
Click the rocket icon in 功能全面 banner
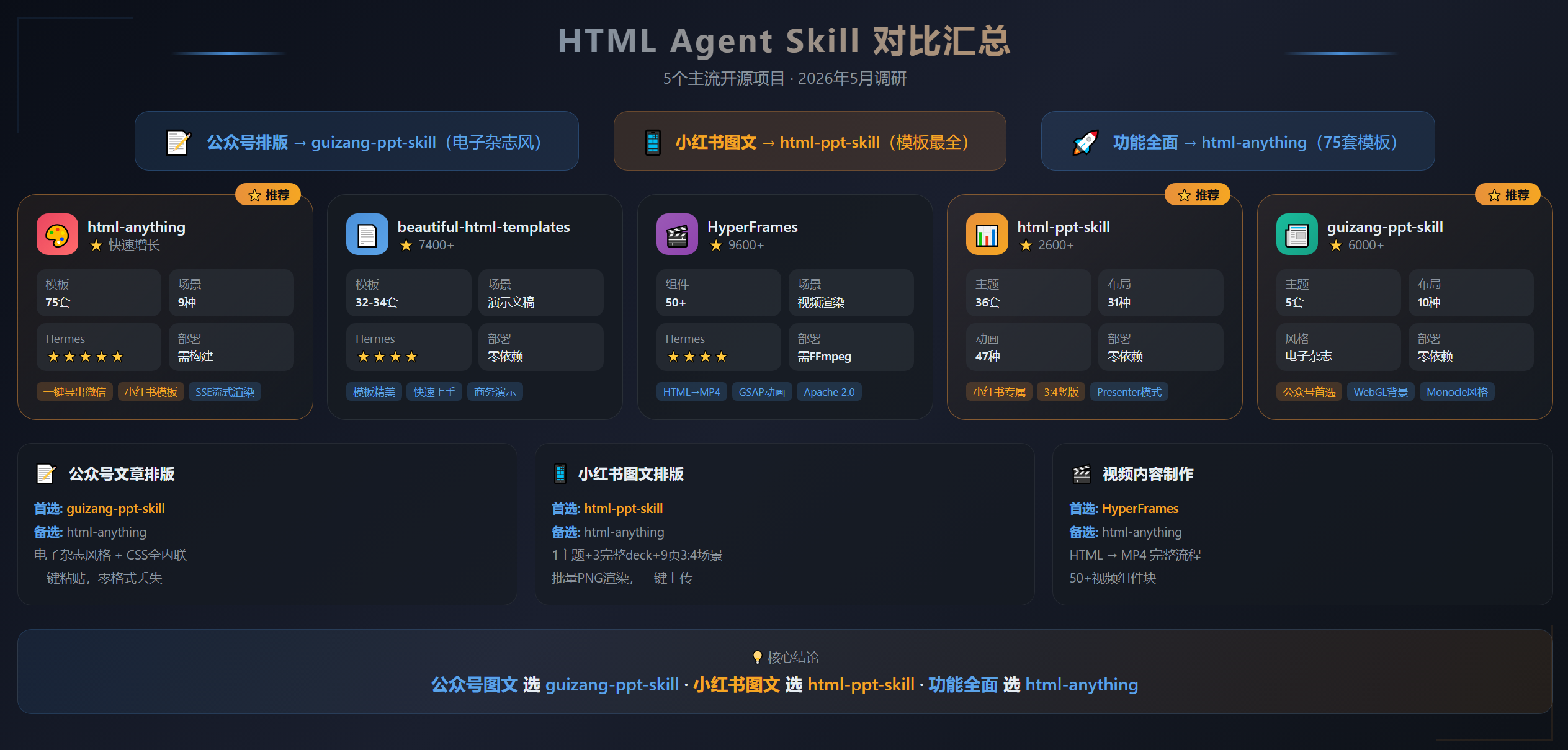(1085, 142)
